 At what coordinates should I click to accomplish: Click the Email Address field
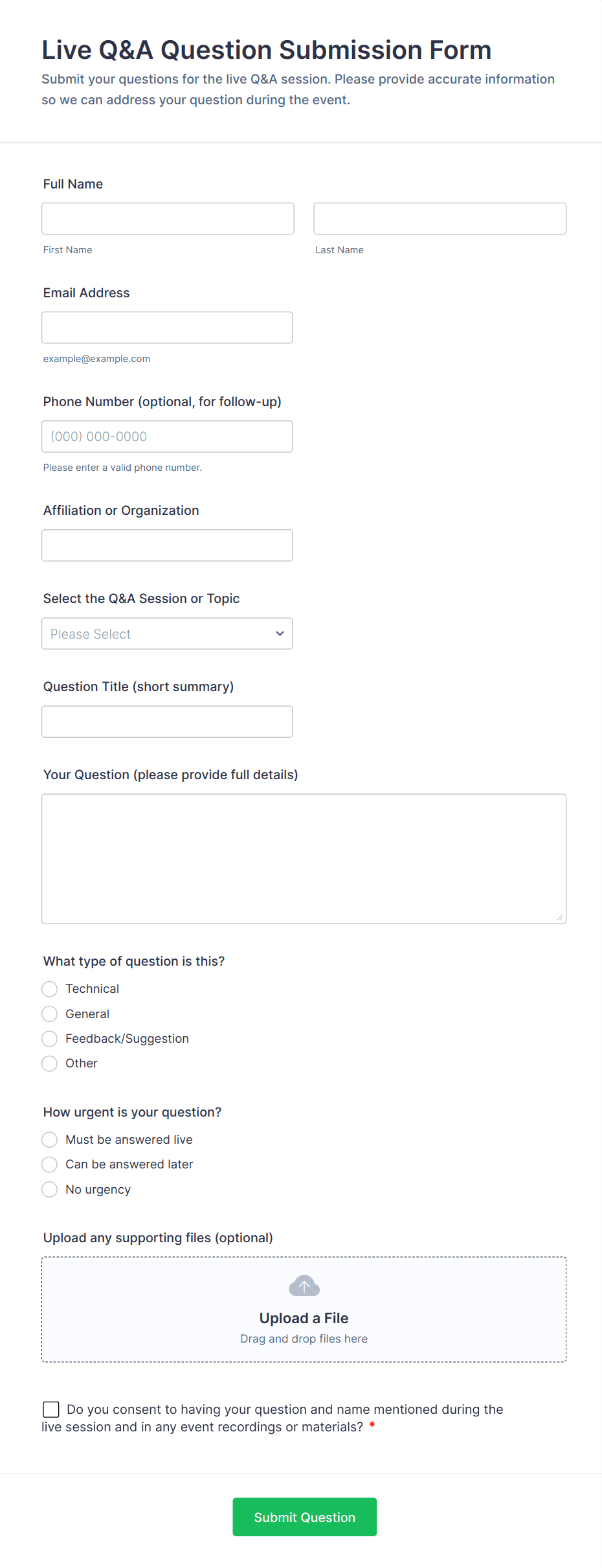coord(167,328)
